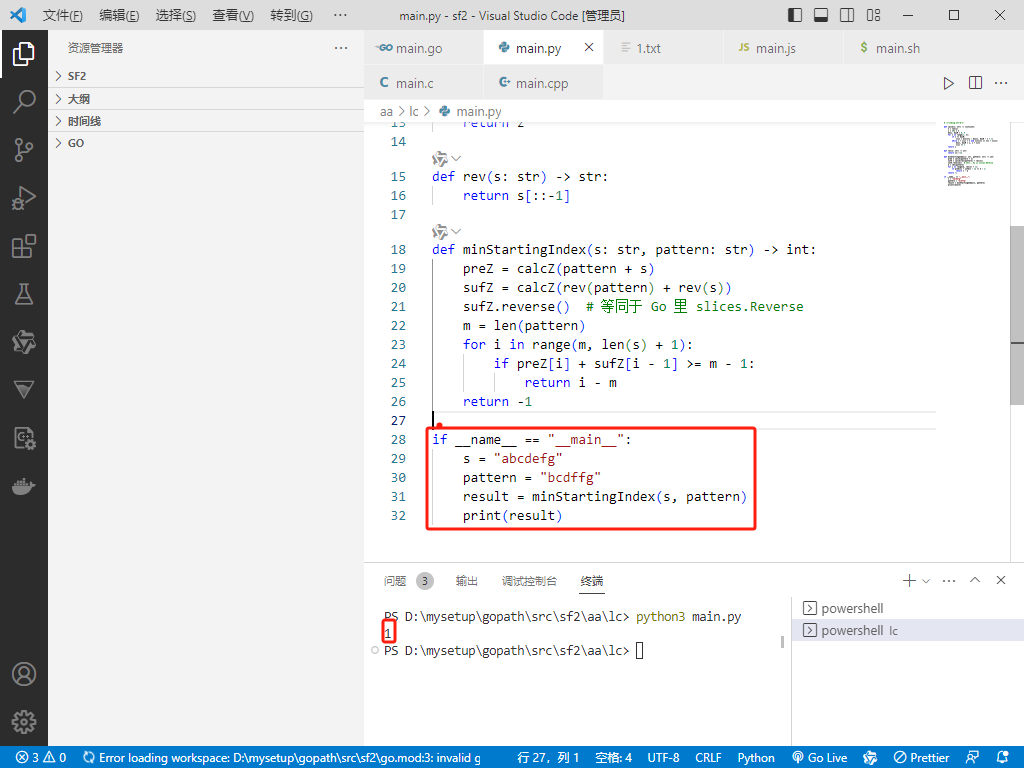
Task: Toggle the bottom panel visibility
Action: click(821, 15)
